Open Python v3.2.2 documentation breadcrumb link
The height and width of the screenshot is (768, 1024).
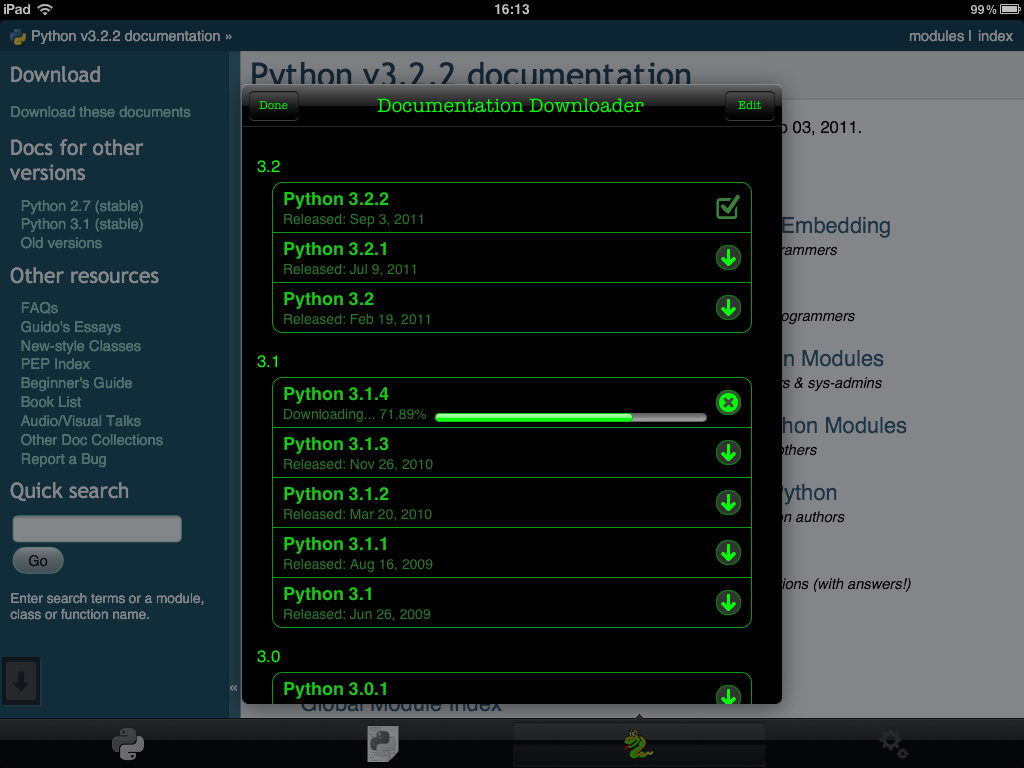click(125, 36)
